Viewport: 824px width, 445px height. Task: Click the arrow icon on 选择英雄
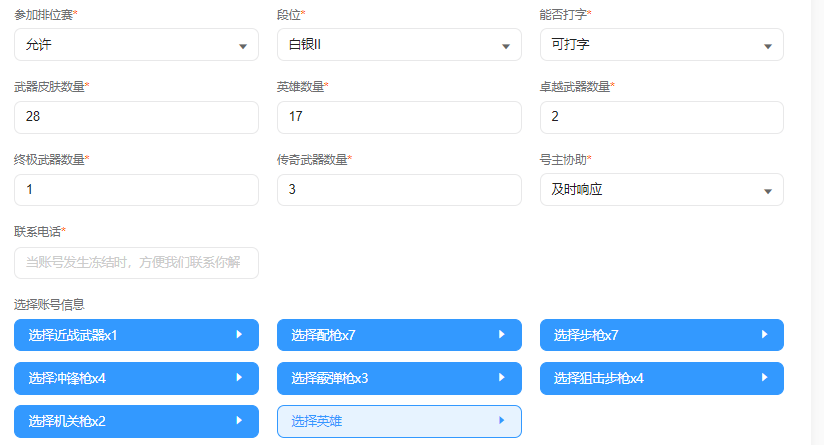click(501, 421)
